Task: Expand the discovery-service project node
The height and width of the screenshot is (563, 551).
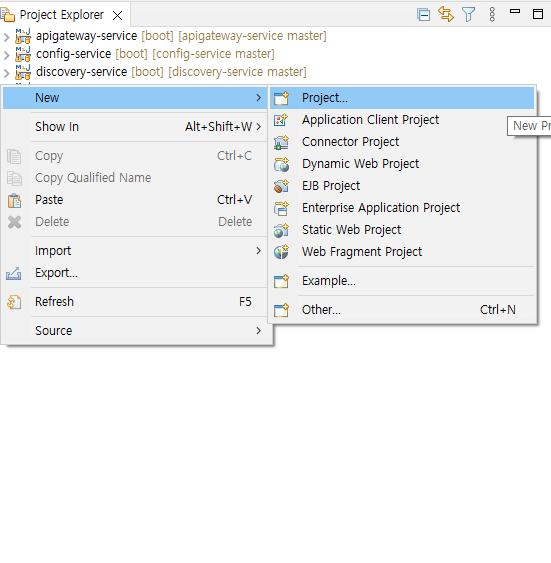Action: pyautogui.click(x=6, y=73)
